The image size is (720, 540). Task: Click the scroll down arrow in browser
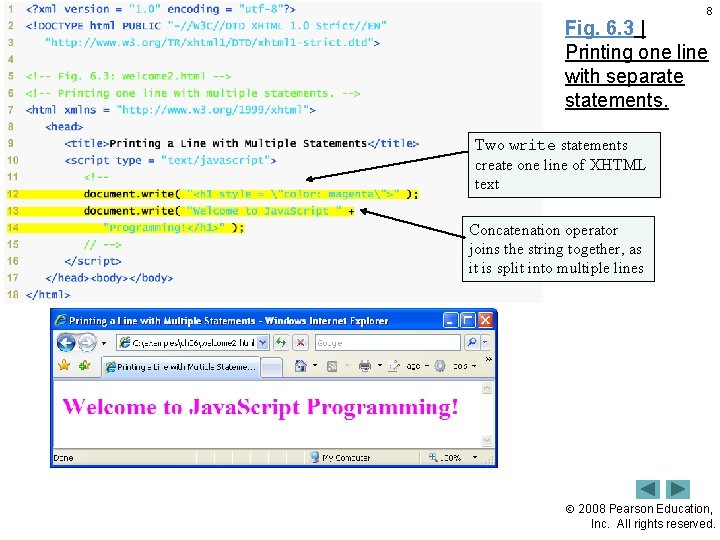coord(487,440)
